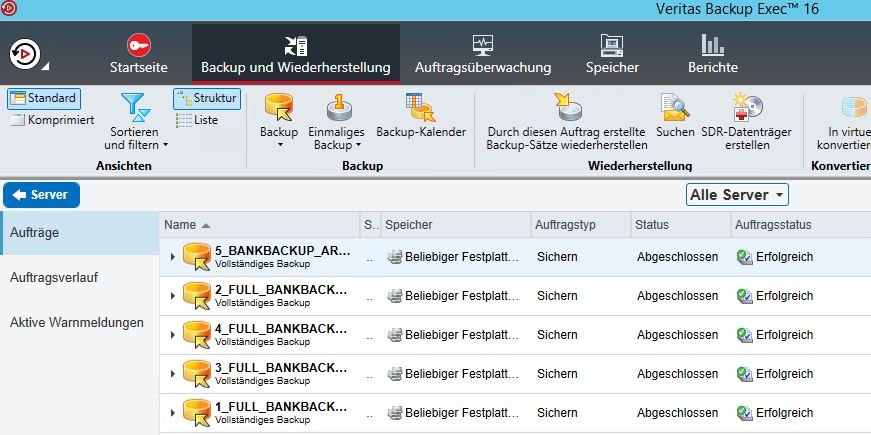The width and height of the screenshot is (871, 435).
Task: Click storage device icon in 5_BANKBACKUP_AR row
Action: [x=394, y=257]
